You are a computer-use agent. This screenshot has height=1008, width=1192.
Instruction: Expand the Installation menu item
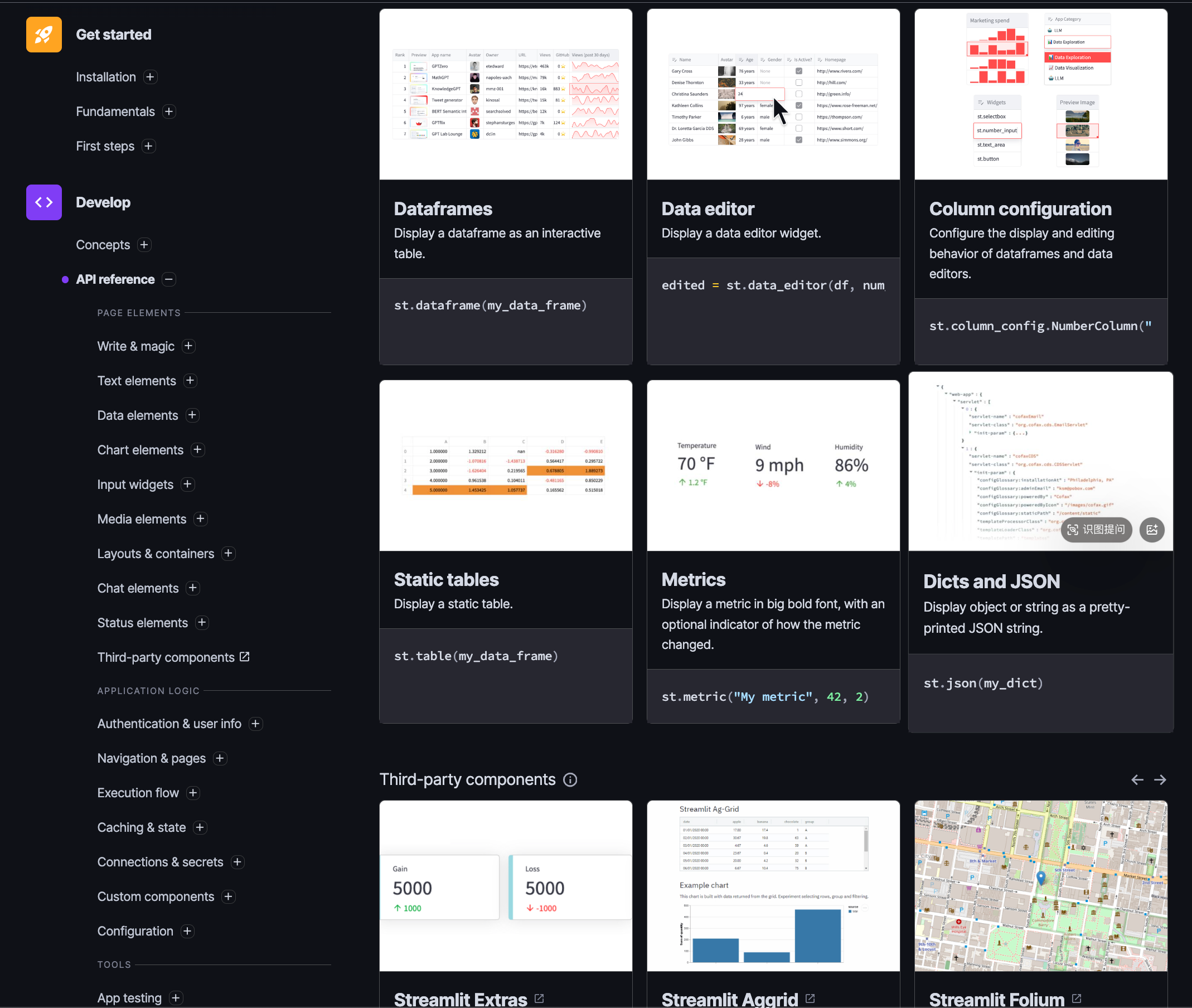[151, 77]
